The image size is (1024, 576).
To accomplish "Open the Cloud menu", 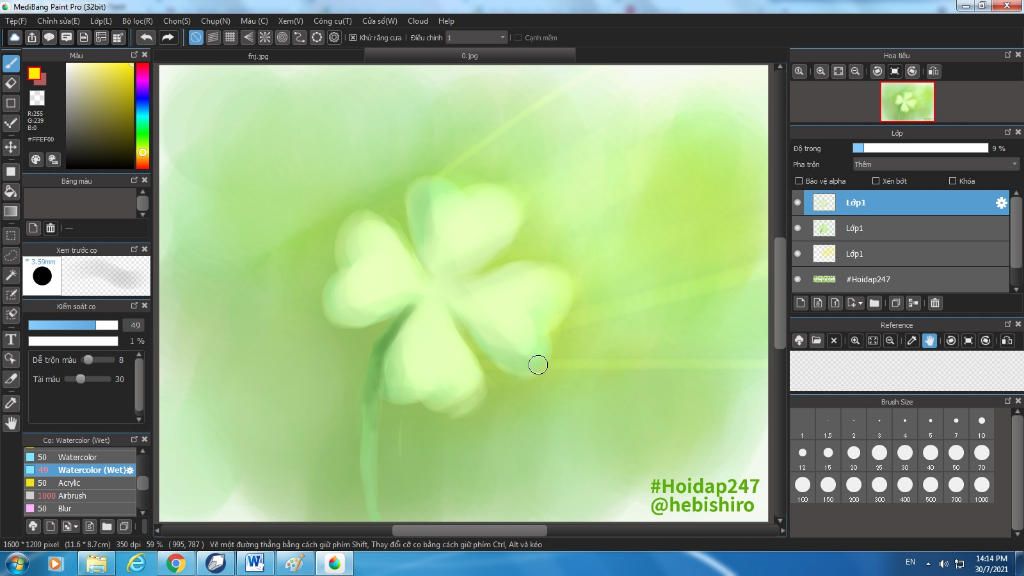I will coord(417,21).
